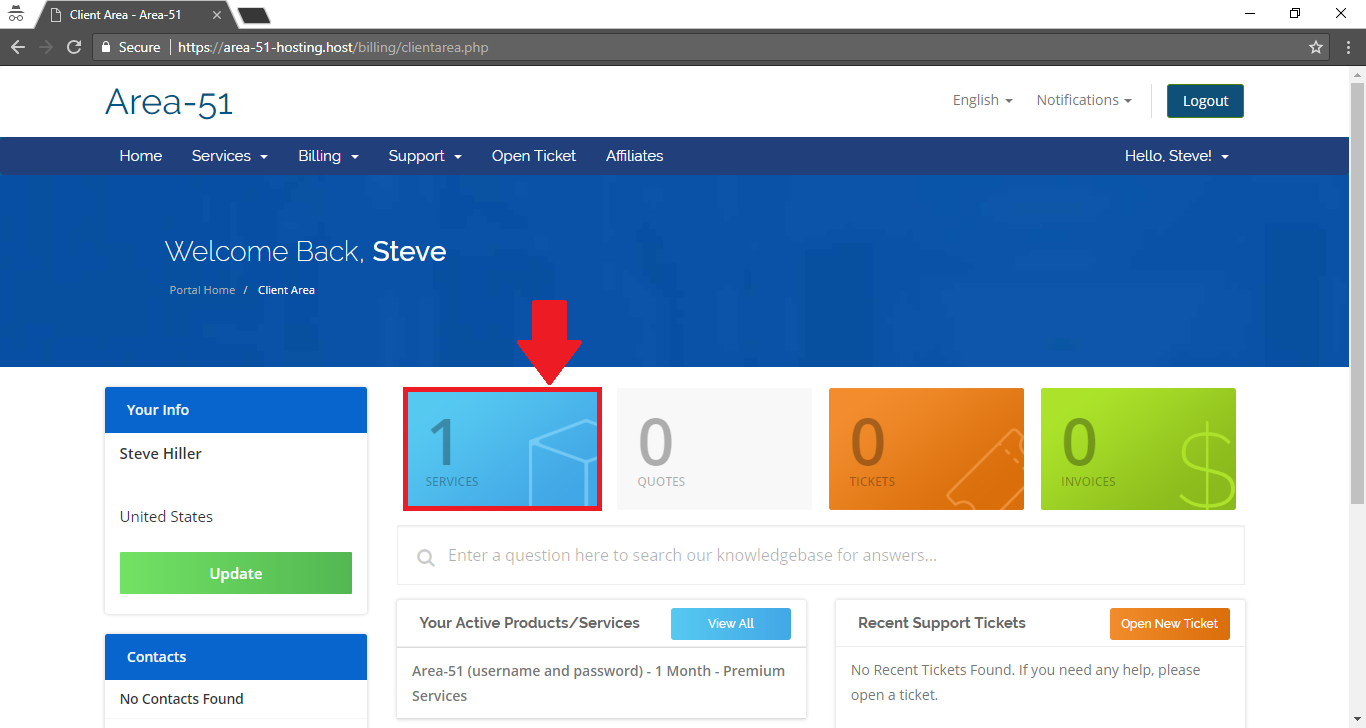
Task: Click the Open New Ticket button
Action: [x=1169, y=624]
